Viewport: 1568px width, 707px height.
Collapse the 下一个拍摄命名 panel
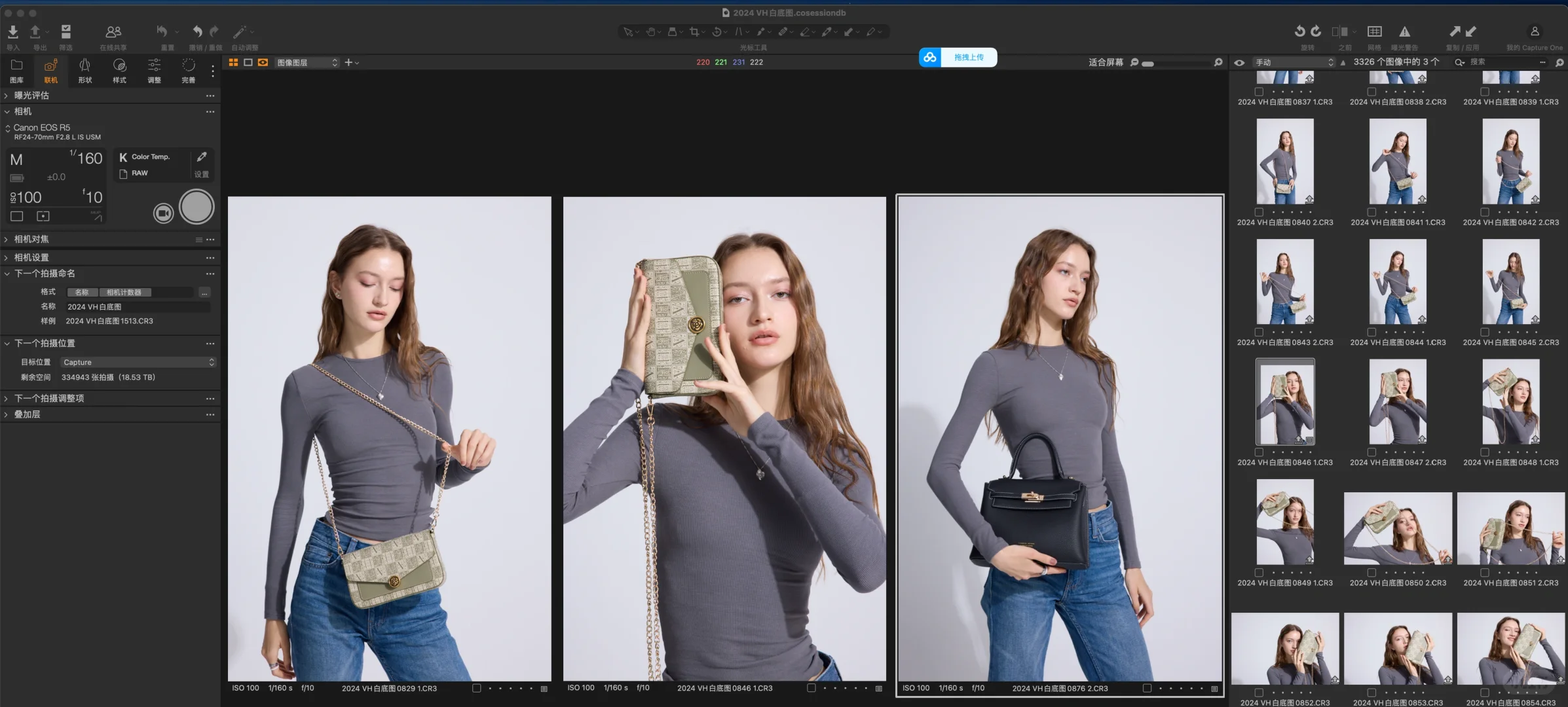(x=6, y=274)
